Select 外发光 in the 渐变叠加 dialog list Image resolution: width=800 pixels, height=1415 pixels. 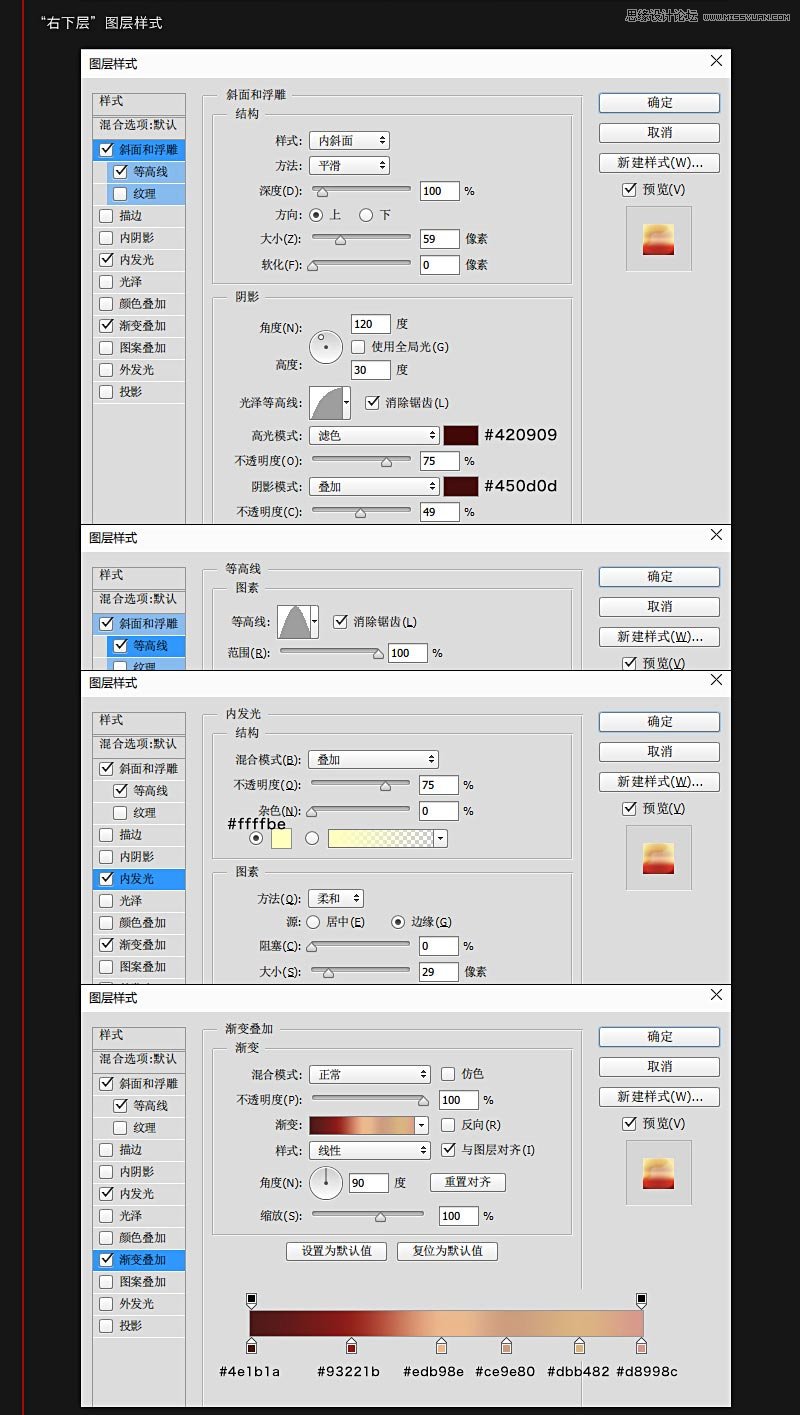[139, 1303]
